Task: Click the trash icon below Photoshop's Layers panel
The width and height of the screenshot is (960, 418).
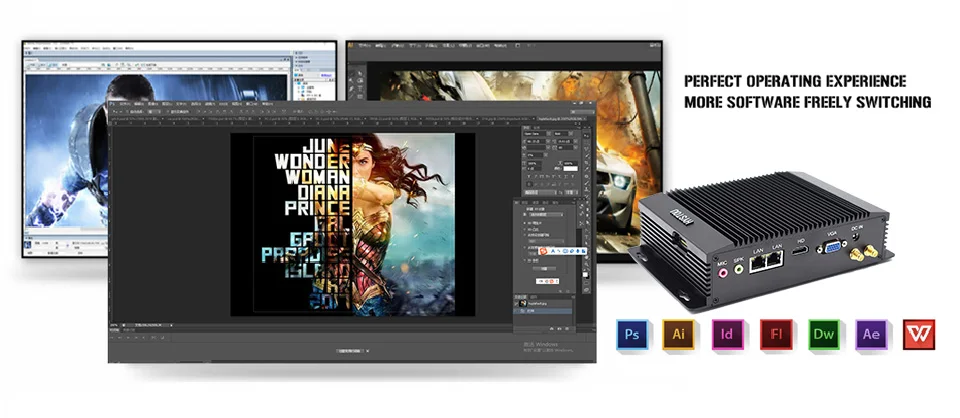Action: tap(567, 329)
